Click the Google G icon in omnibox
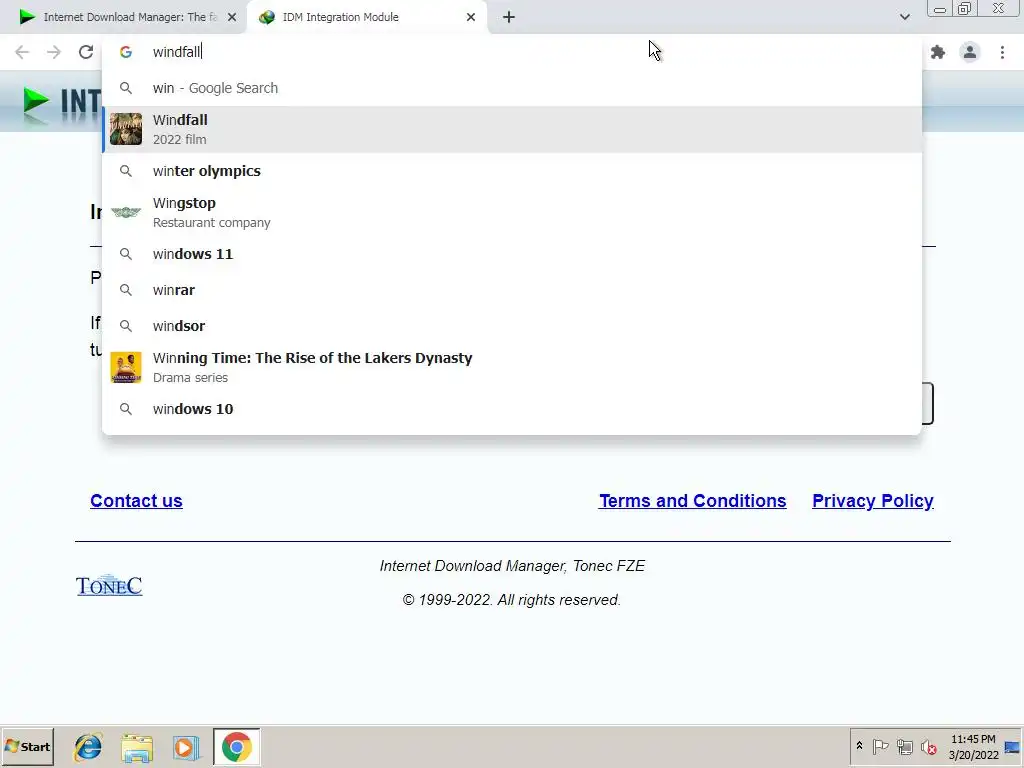The image size is (1024, 768). click(126, 52)
